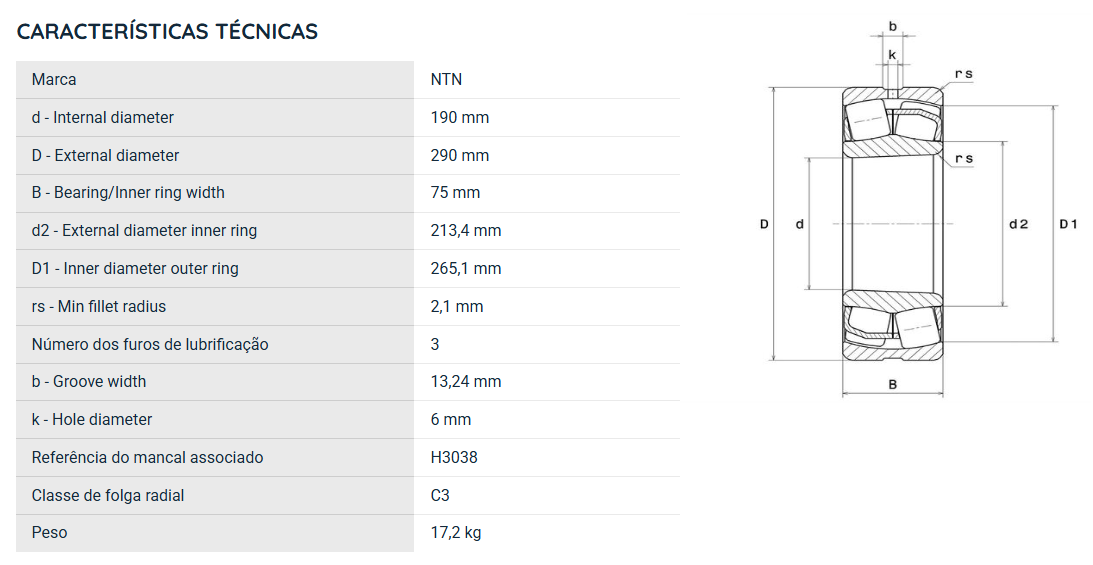Click the rs - Min fillet radius label
Image resolution: width=1093 pixels, height=565 pixels.
[x=98, y=307]
